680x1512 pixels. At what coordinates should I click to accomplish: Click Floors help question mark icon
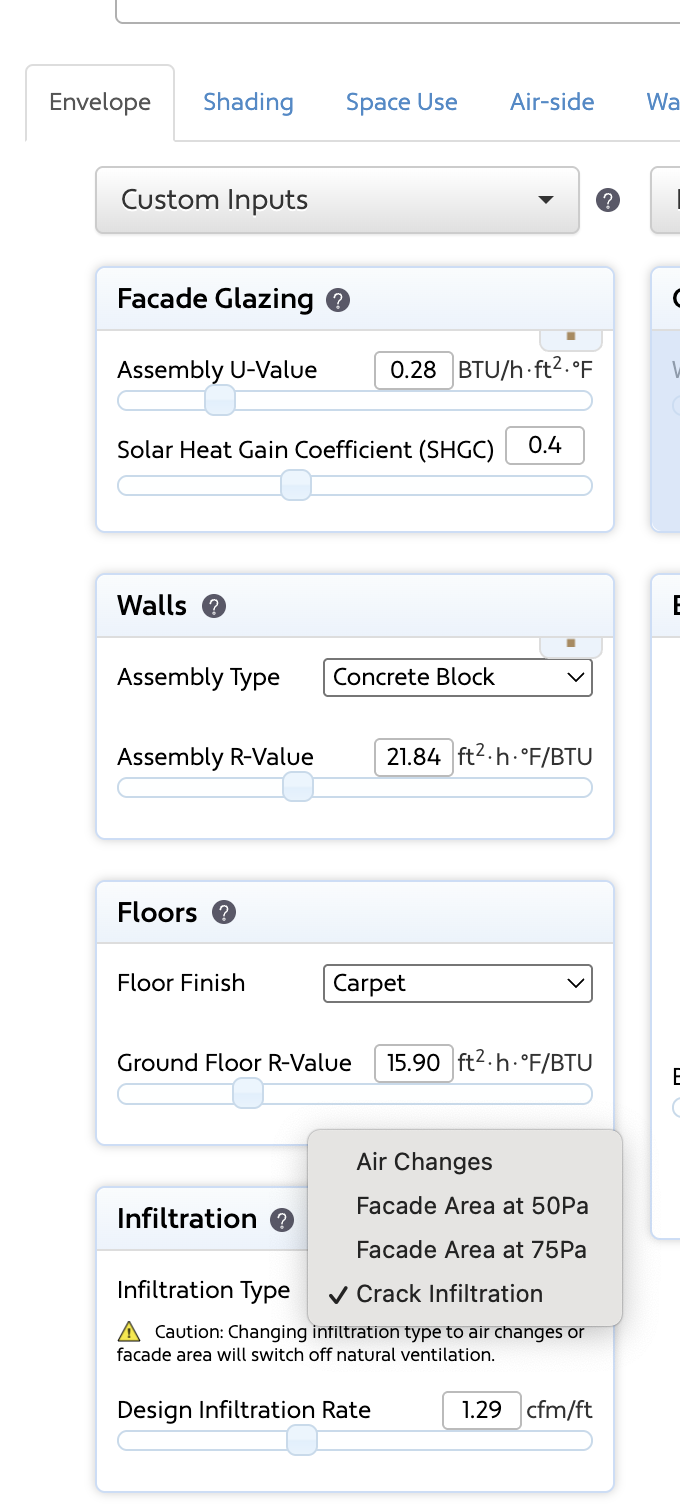tap(224, 913)
